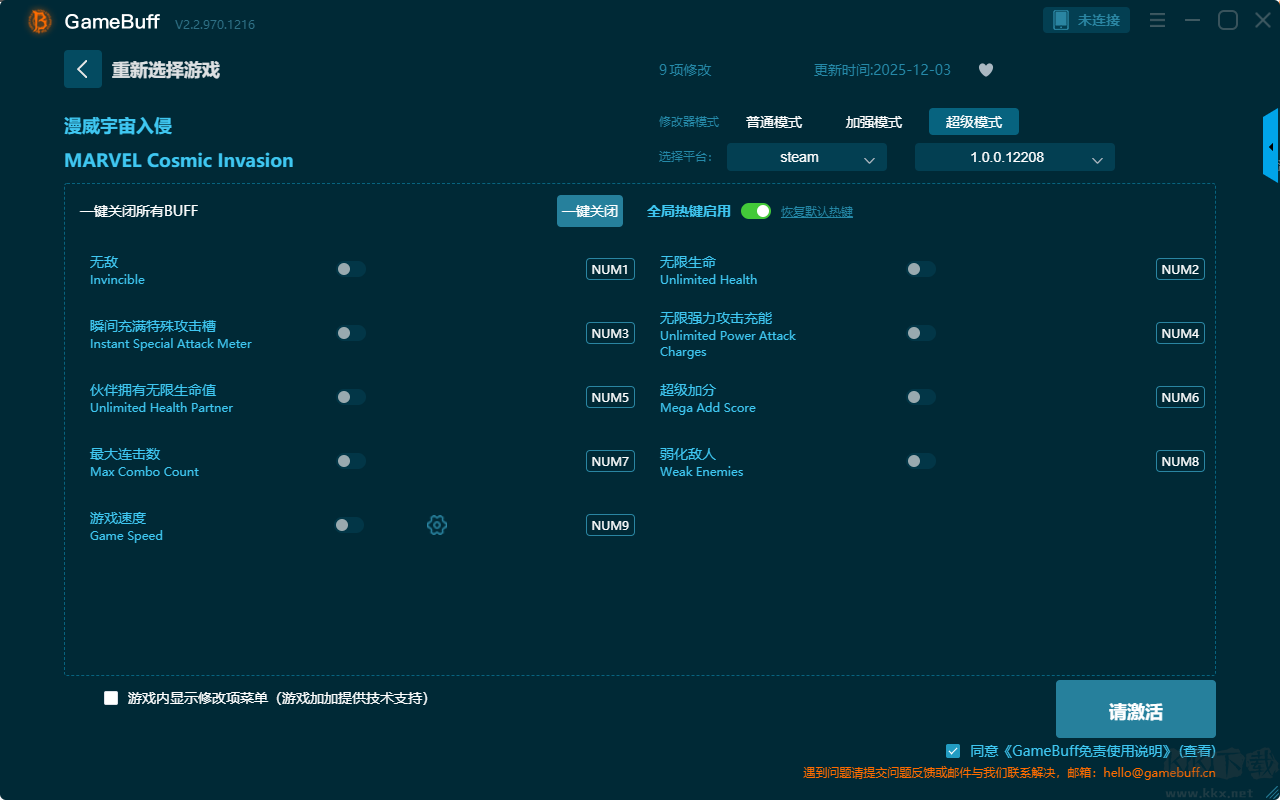Click the phone not-connected icon
Image resolution: width=1280 pixels, height=800 pixels.
tap(1061, 20)
